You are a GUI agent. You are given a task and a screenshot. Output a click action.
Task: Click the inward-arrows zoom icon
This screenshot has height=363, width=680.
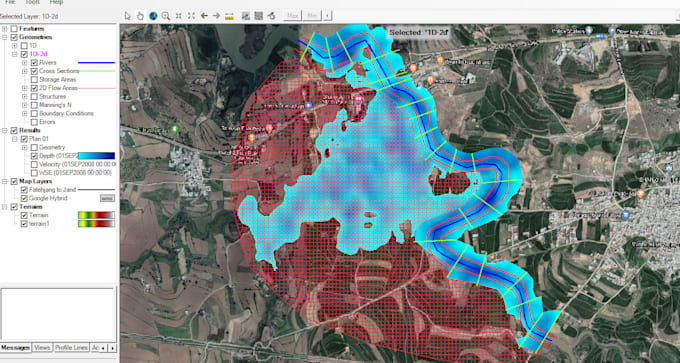[x=178, y=16]
